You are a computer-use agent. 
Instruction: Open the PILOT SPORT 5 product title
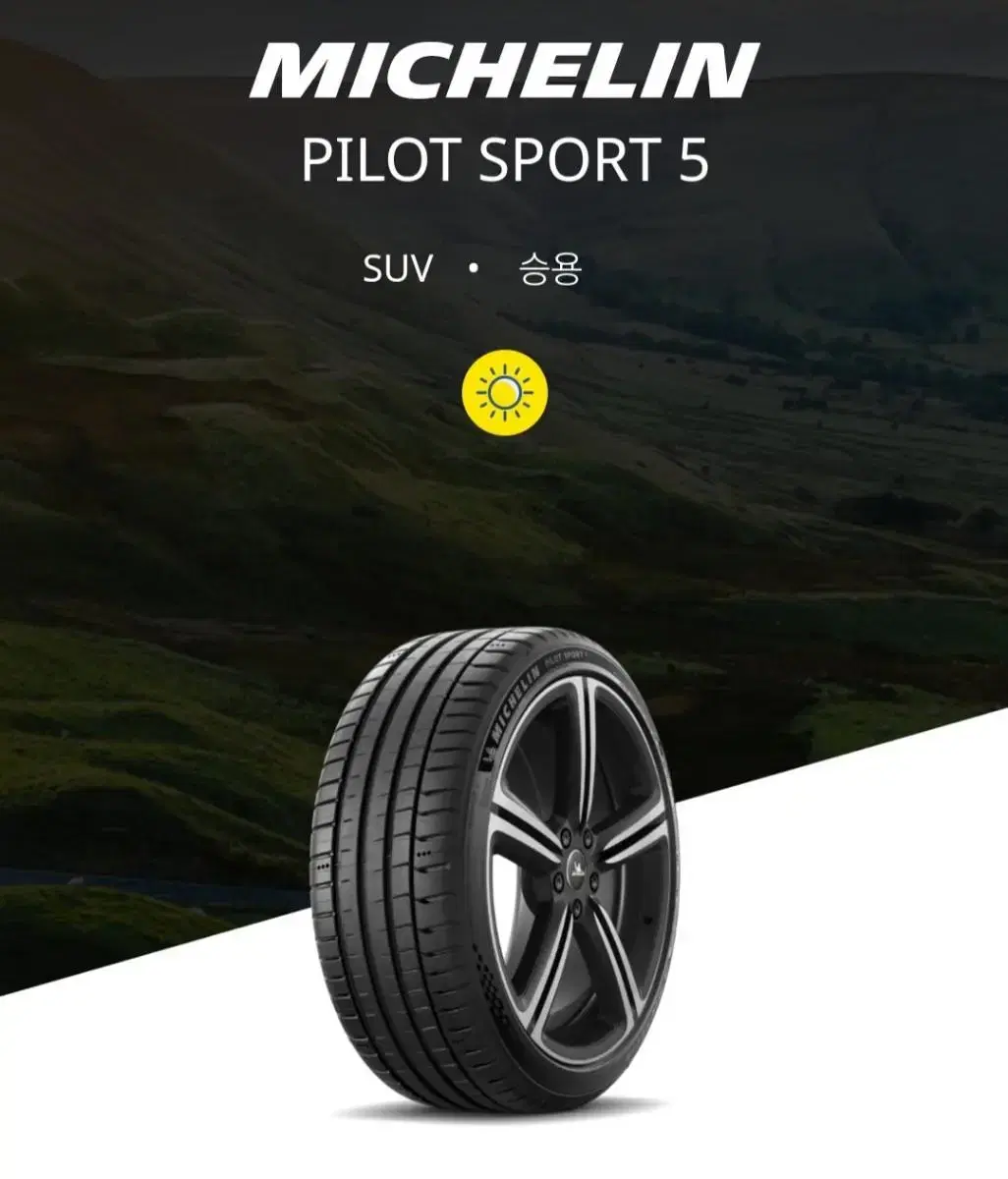pyautogui.click(x=505, y=160)
